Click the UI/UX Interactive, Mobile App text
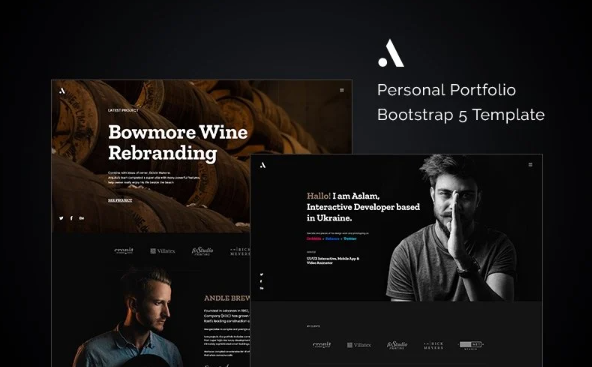Screen dimensions: 592x367 point(333,261)
